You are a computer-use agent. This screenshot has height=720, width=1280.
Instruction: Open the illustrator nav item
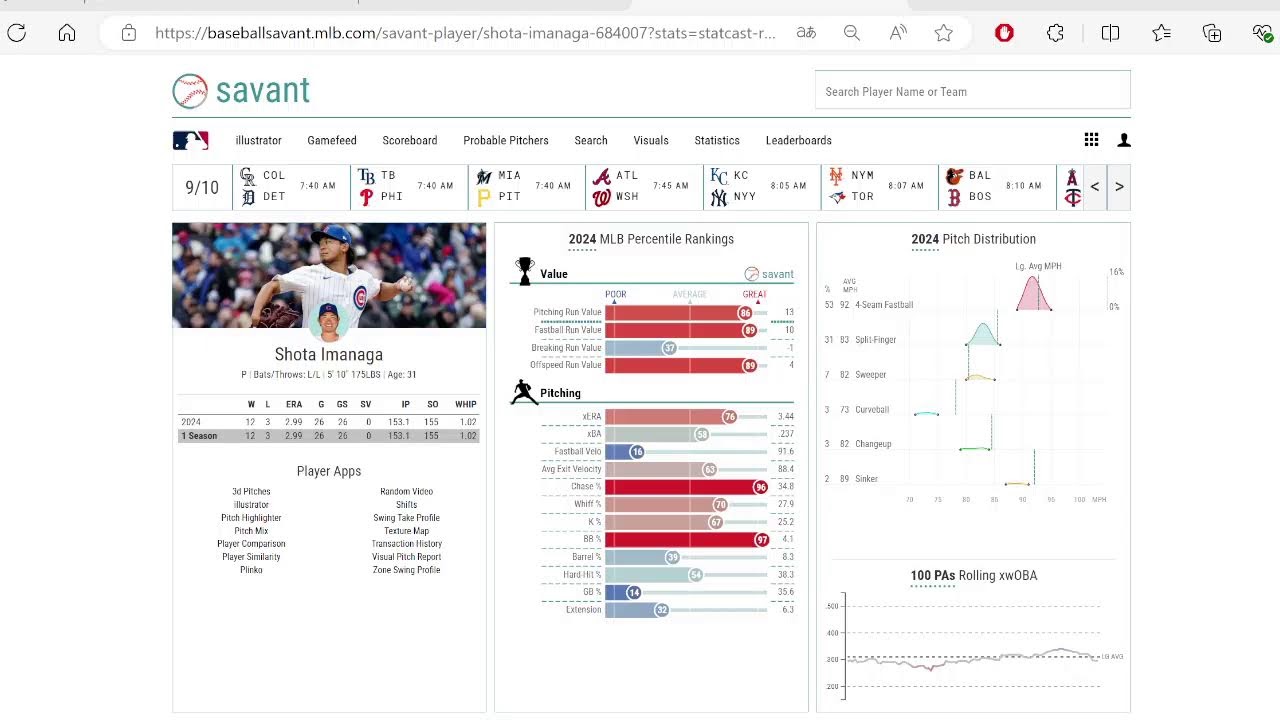pos(258,141)
